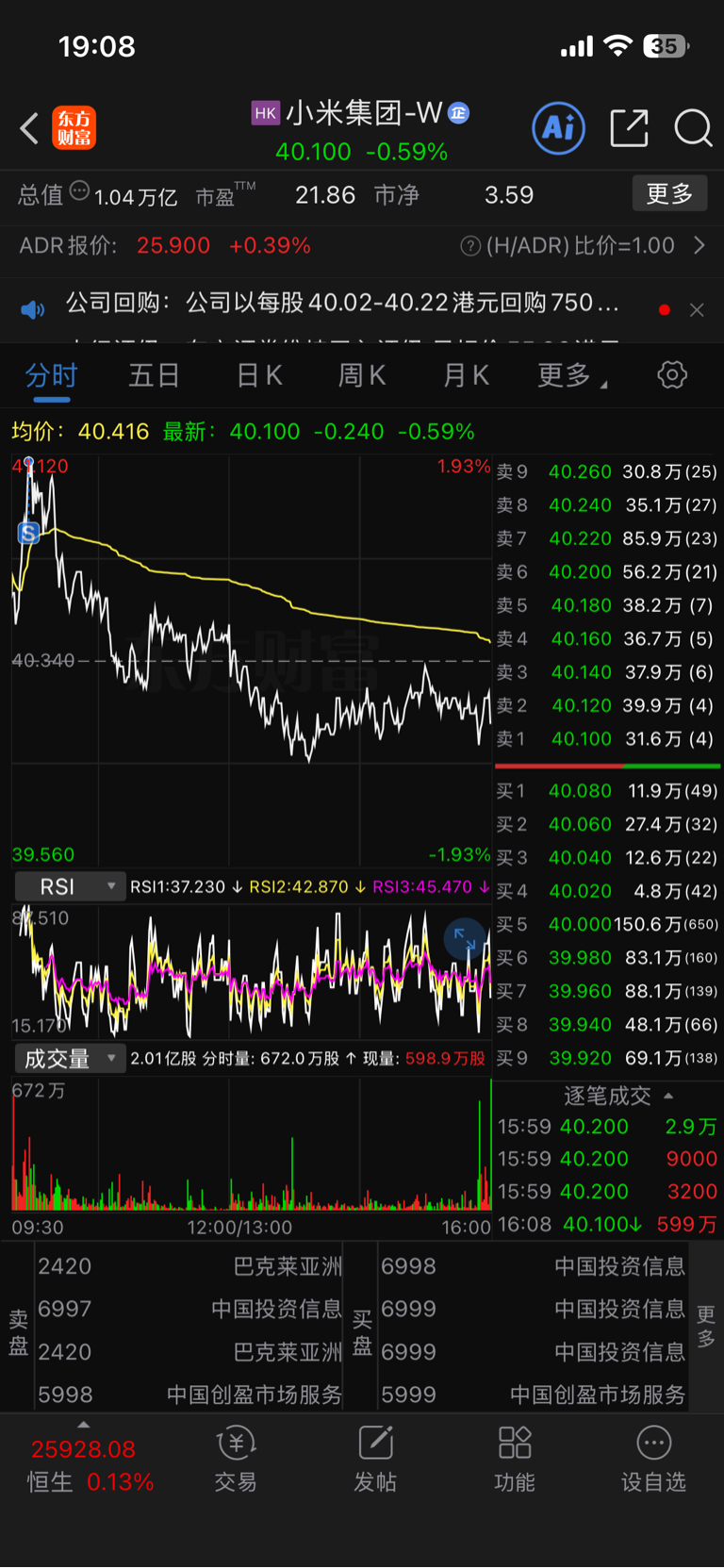Tap the blue S marker on chart
This screenshot has width=724, height=1568.
28,533
